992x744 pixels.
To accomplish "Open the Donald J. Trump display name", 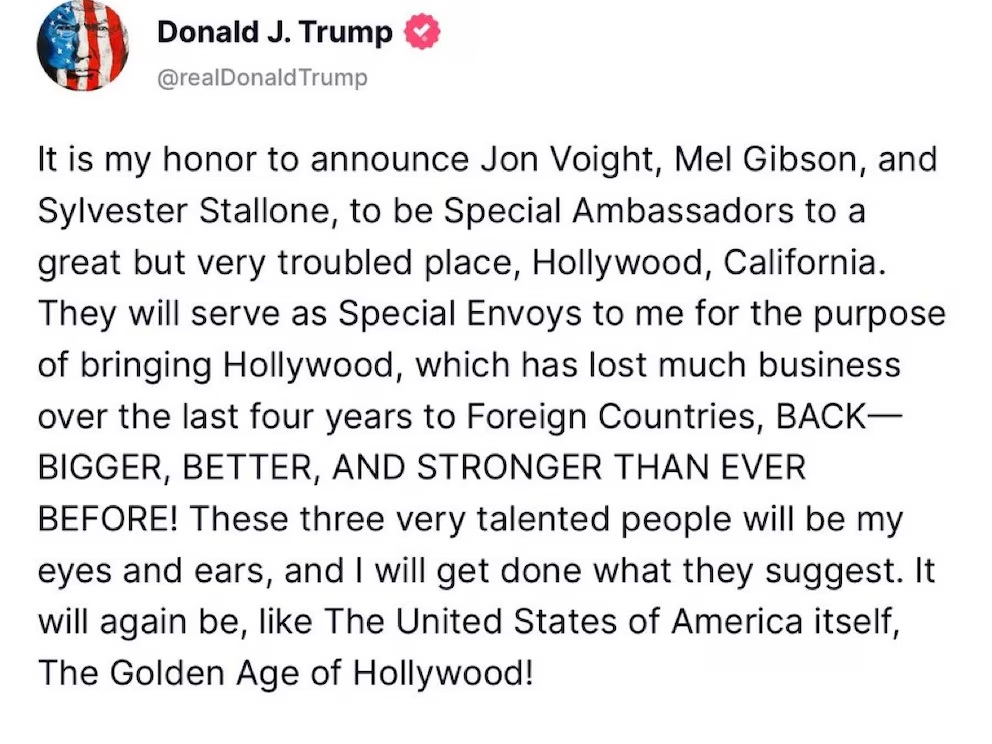I will point(275,34).
